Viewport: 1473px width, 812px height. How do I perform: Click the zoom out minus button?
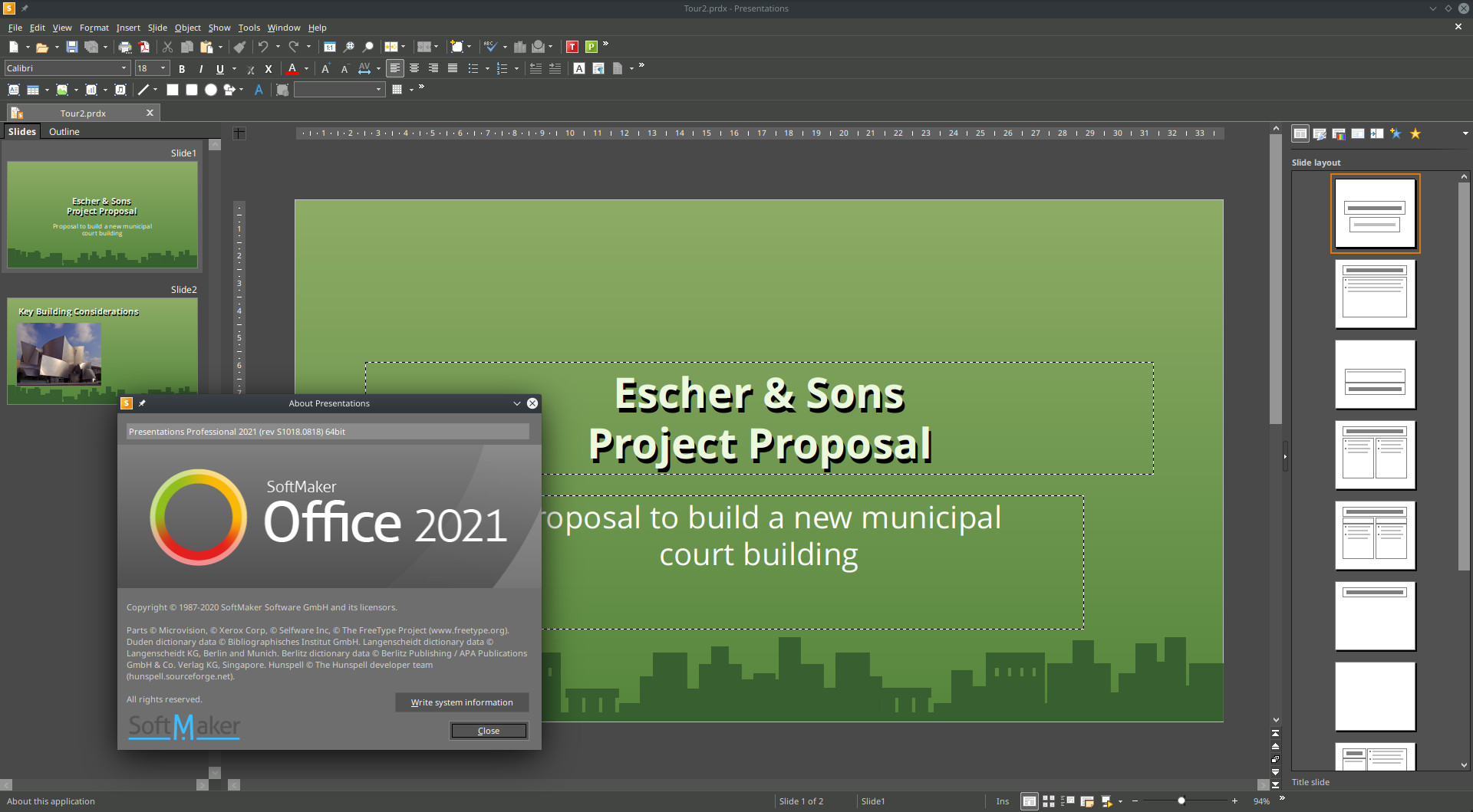(1135, 801)
